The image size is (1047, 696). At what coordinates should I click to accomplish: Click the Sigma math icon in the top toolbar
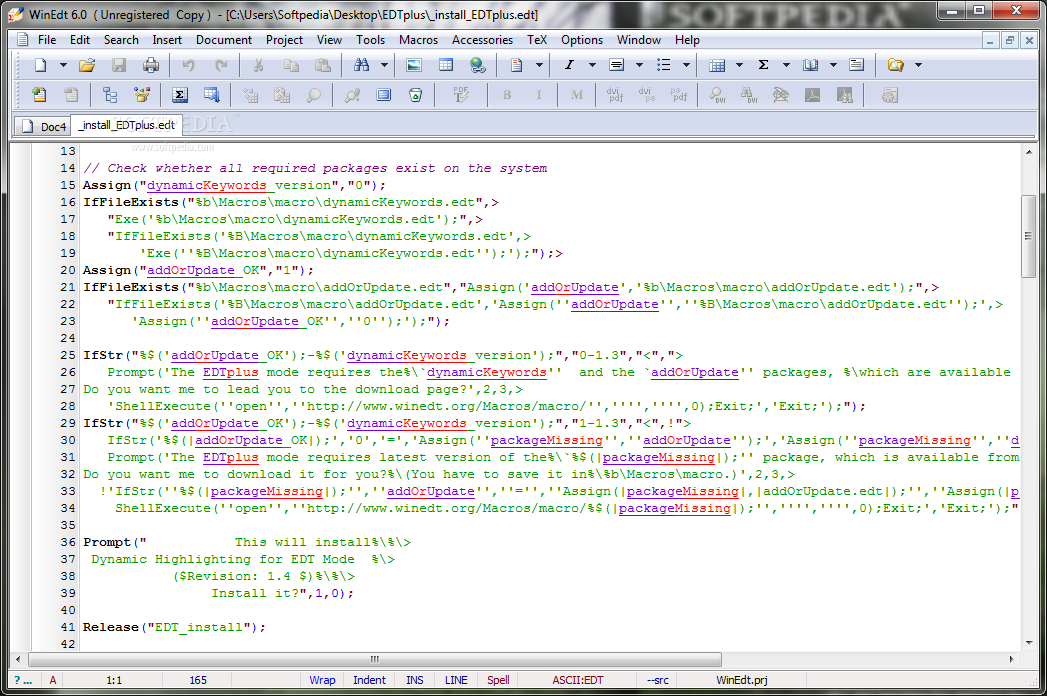point(763,65)
